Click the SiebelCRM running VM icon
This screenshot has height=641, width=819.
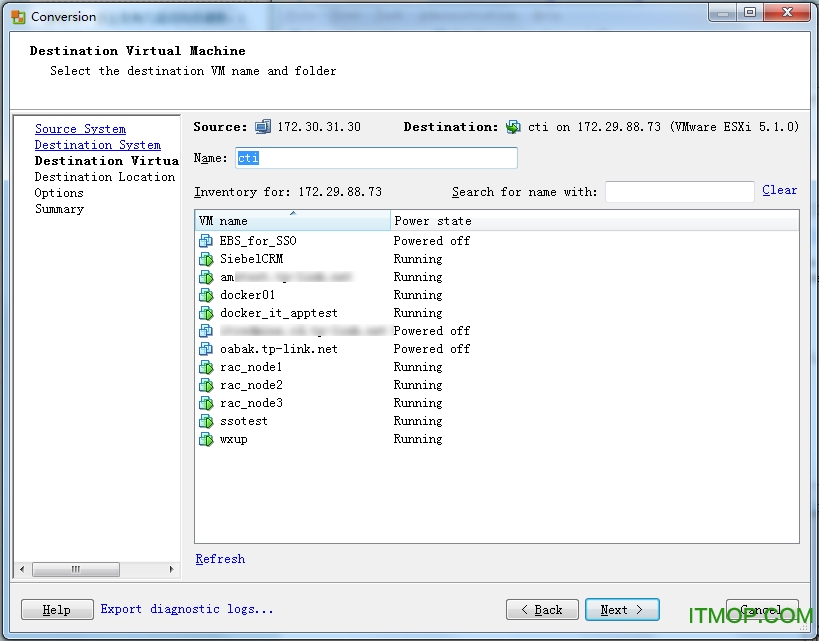[206, 259]
